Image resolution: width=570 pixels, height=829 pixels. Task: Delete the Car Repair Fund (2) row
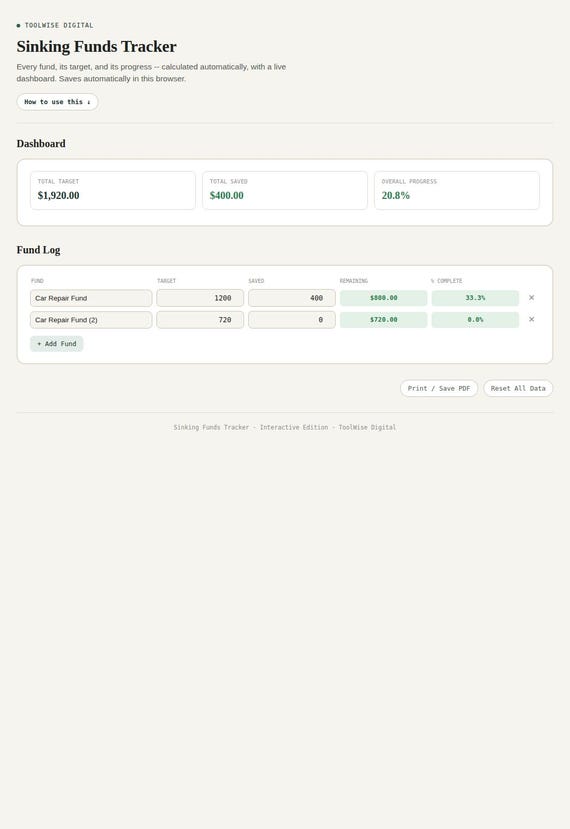tap(531, 319)
